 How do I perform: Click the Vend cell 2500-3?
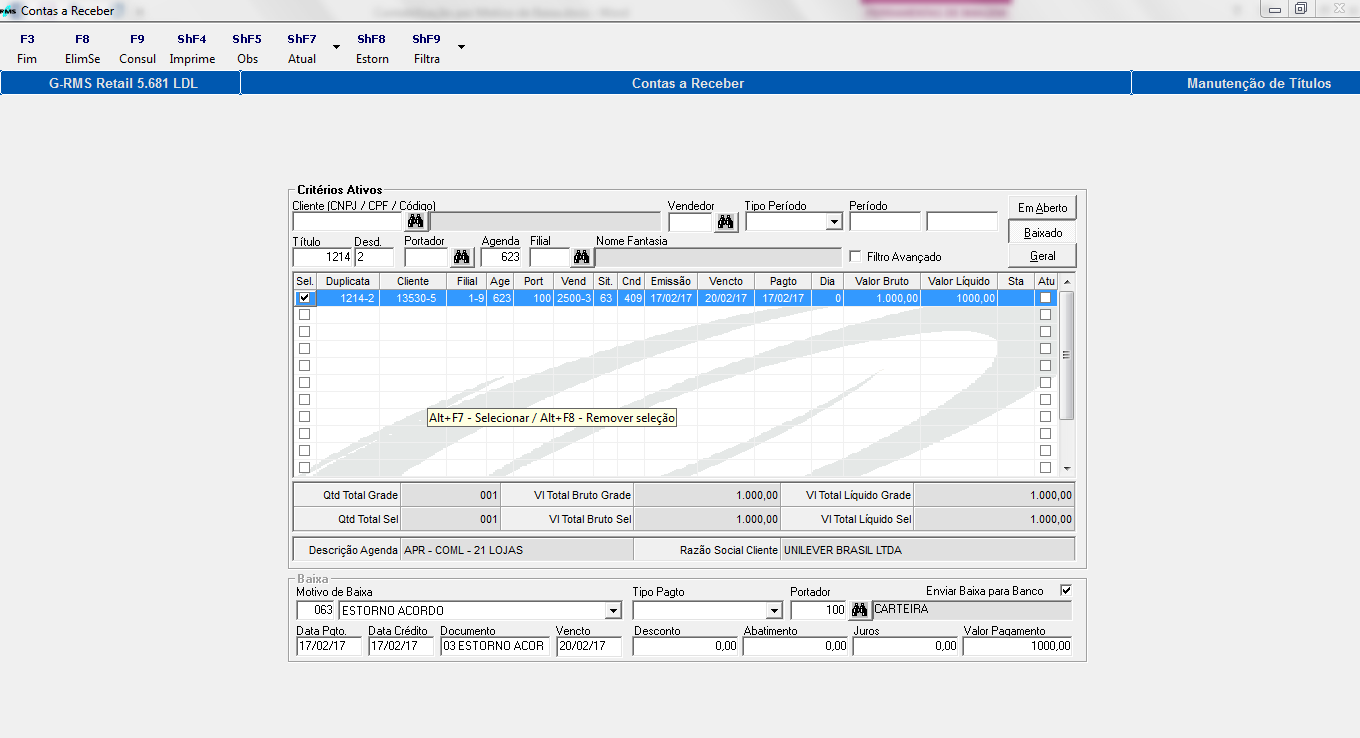[x=574, y=298]
